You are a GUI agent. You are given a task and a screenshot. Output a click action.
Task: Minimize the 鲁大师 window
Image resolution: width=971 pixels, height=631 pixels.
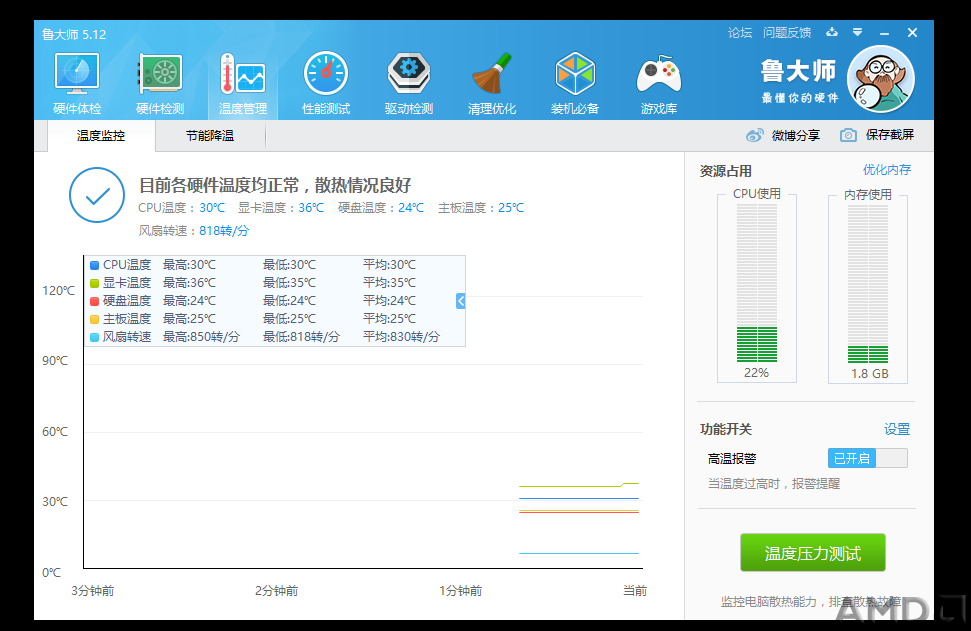point(884,33)
